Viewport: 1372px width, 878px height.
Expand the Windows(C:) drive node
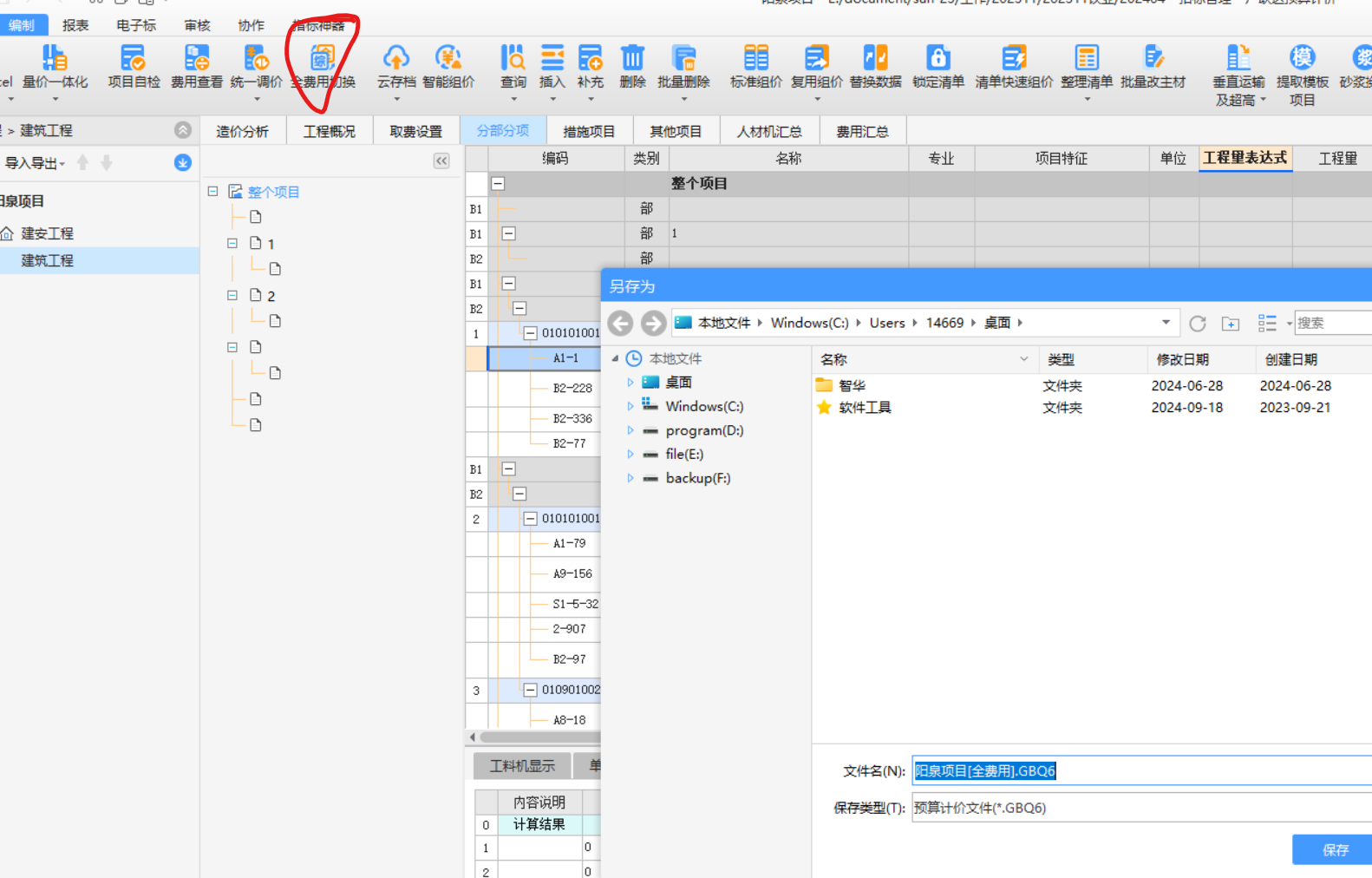click(x=630, y=406)
